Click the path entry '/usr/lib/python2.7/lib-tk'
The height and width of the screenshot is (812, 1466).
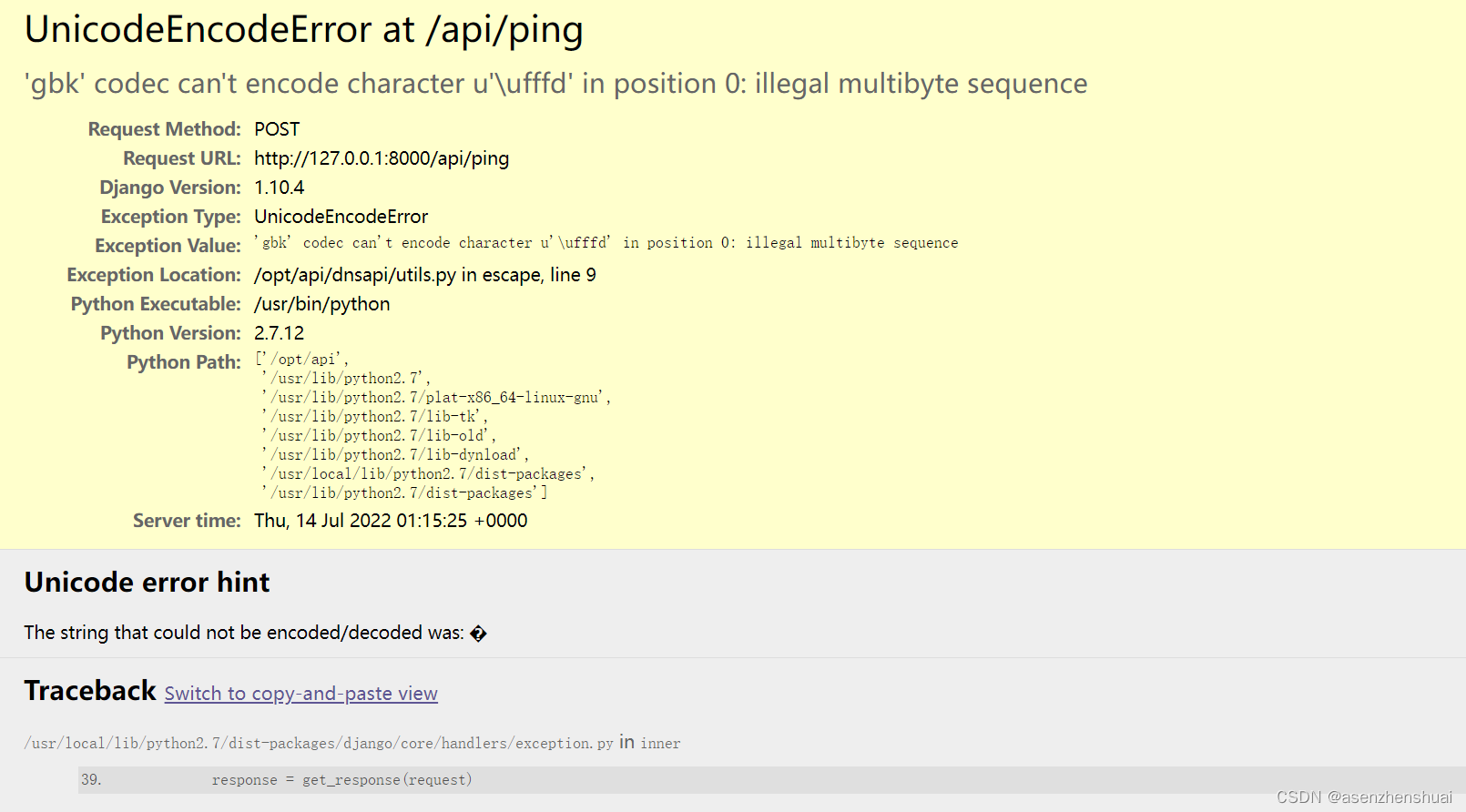(375, 417)
